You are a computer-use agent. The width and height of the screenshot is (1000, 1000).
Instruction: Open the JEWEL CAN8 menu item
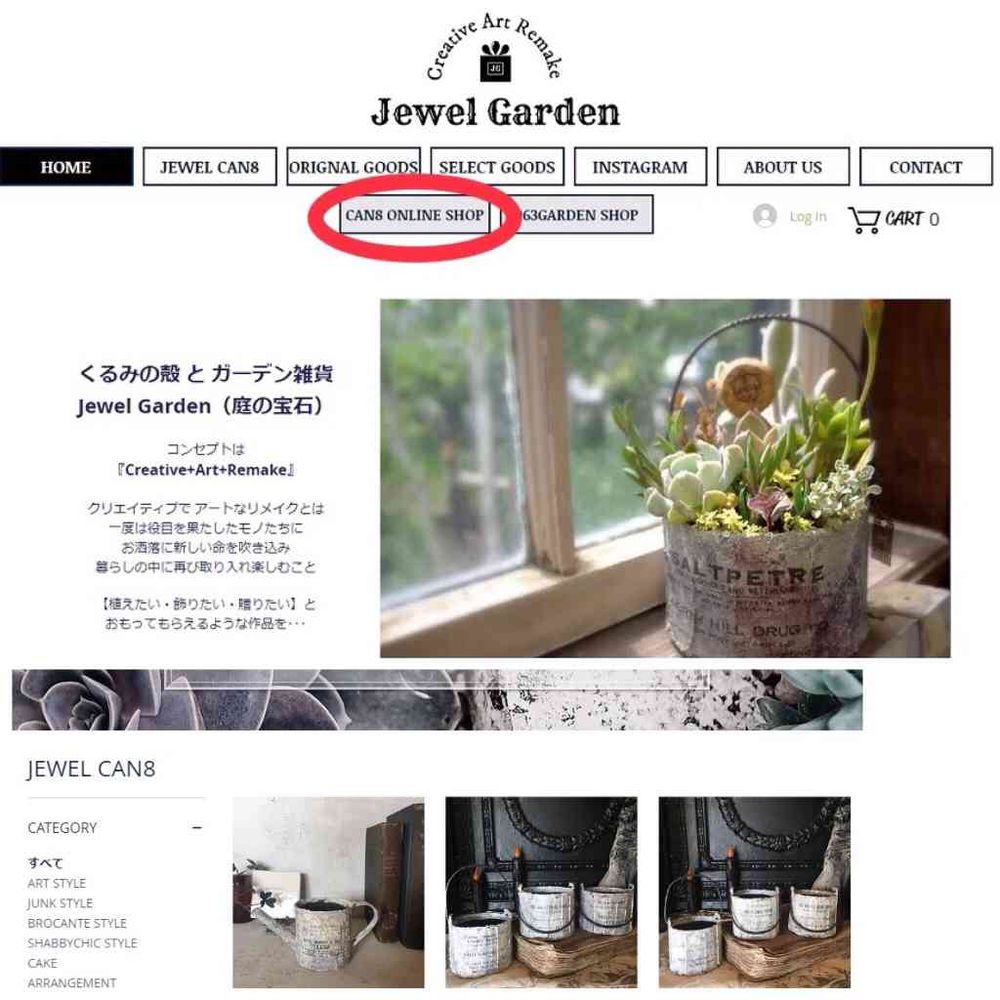pyautogui.click(x=210, y=167)
